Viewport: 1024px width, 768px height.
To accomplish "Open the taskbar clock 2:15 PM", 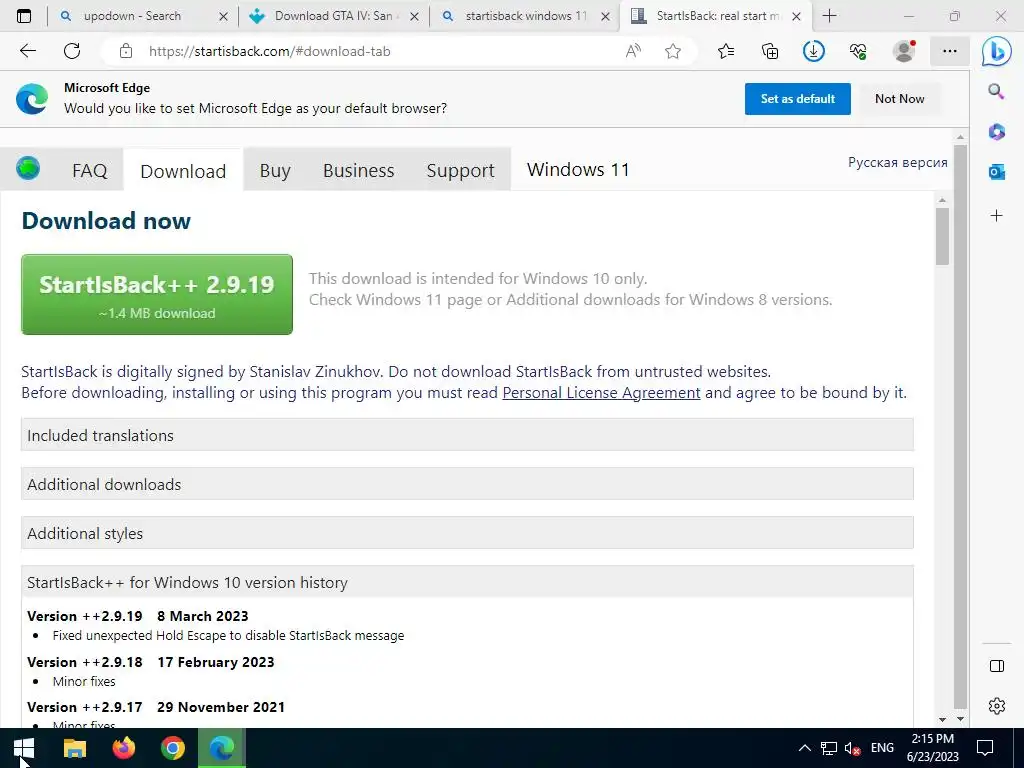I will pos(933,748).
